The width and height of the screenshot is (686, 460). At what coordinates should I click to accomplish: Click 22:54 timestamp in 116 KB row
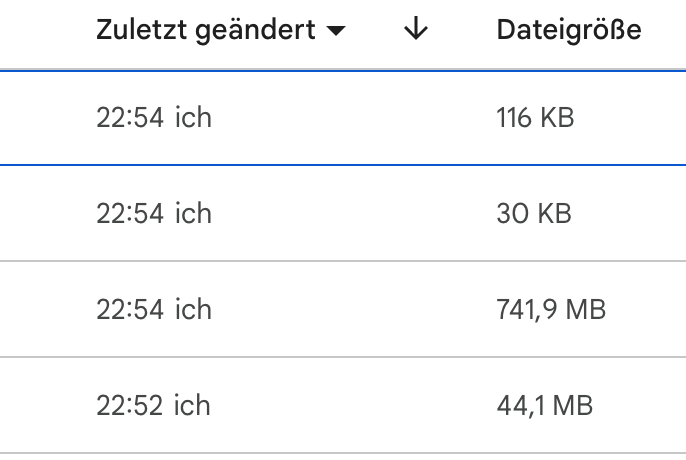pos(130,118)
